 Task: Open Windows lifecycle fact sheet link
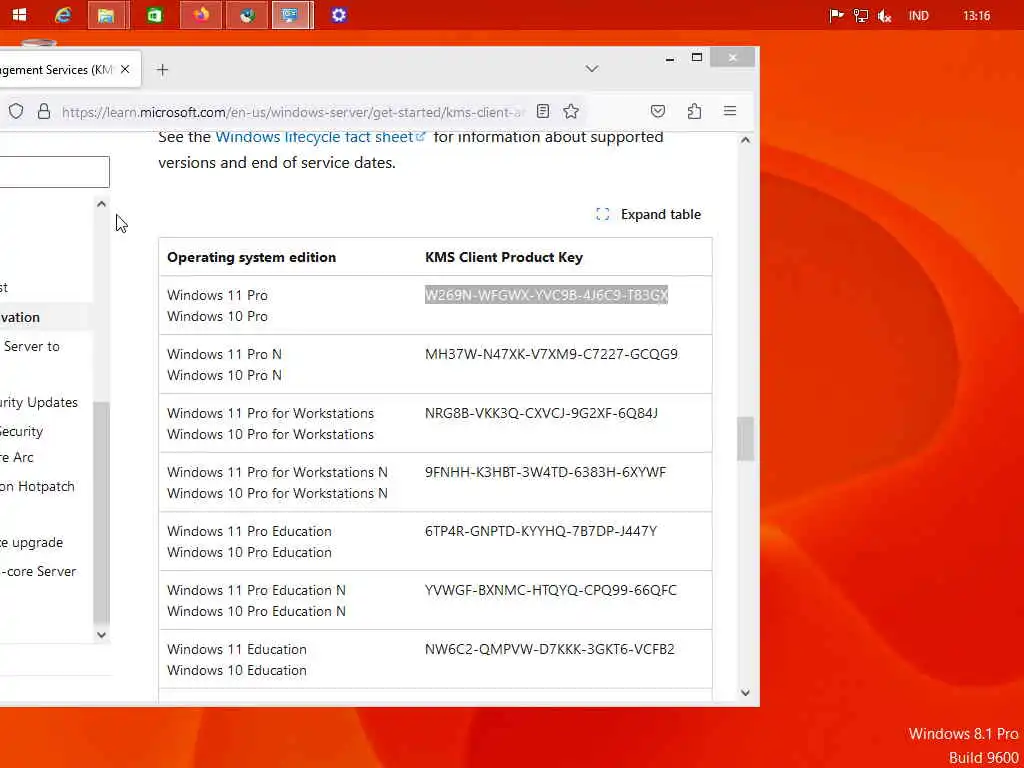point(320,136)
